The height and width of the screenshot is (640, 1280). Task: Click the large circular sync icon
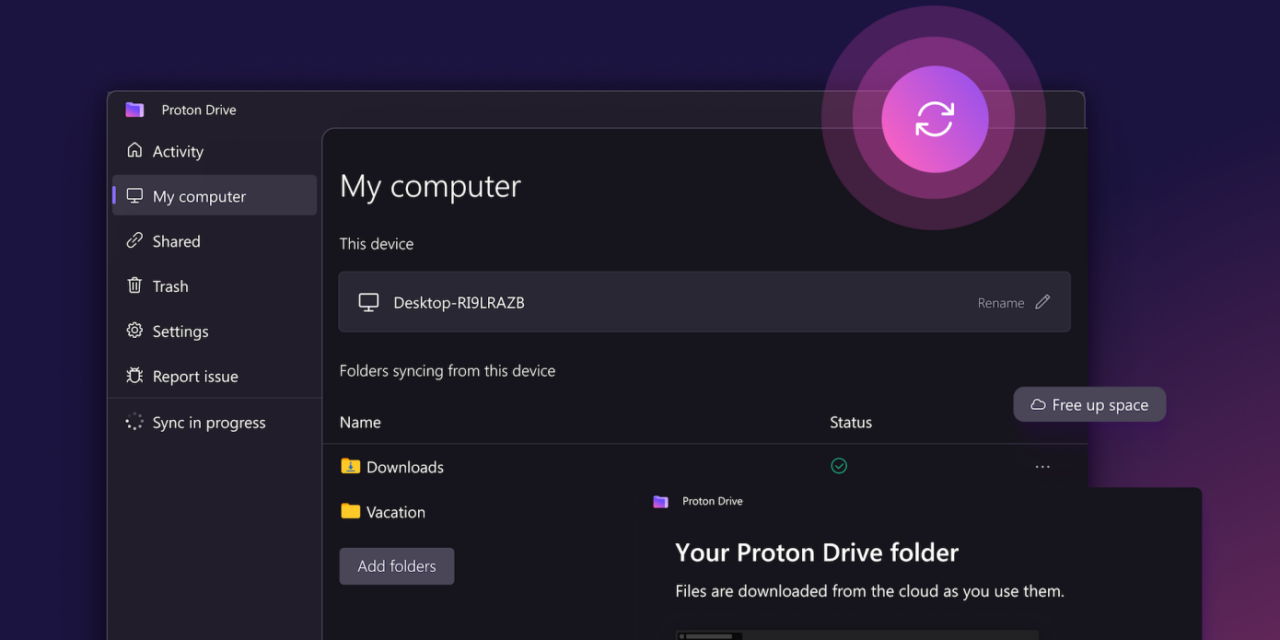click(934, 119)
